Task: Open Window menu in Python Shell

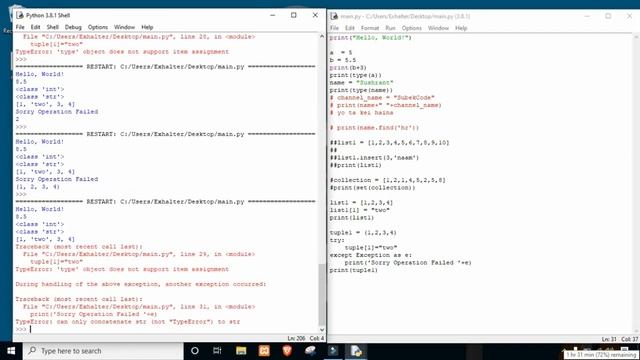Action: [124, 27]
